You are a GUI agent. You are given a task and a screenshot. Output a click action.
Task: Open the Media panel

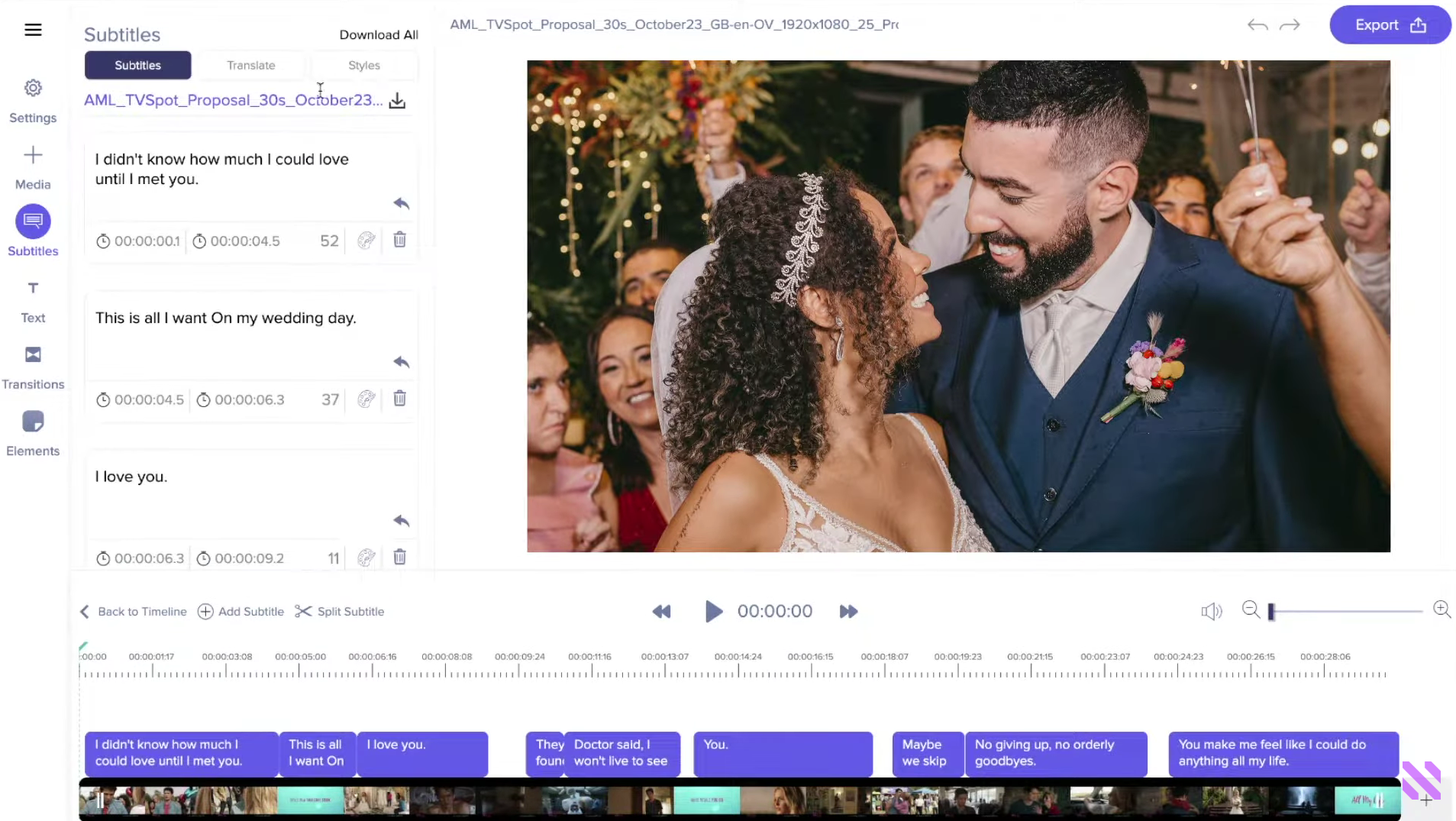[33, 167]
